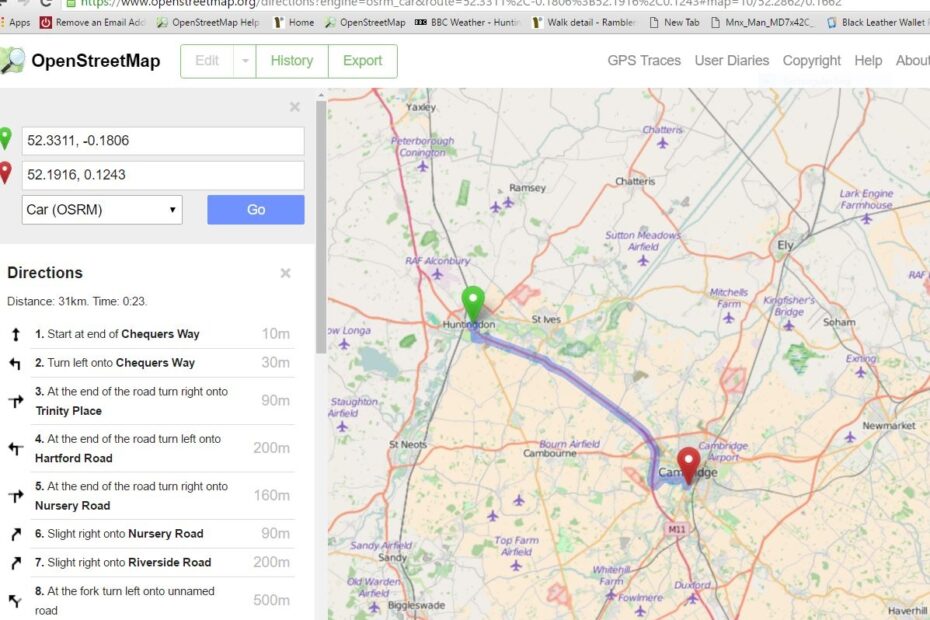Click slight-right icon for Riverside Road step
930x620 pixels.
coord(16,562)
